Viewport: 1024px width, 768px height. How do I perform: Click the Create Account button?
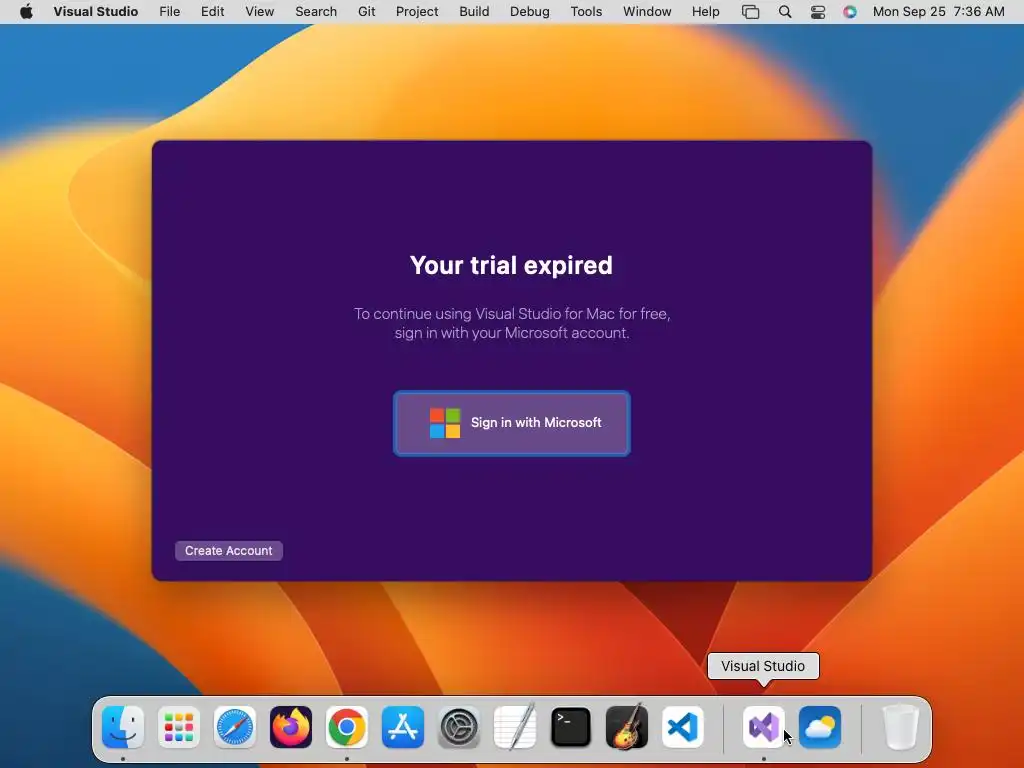point(229,551)
